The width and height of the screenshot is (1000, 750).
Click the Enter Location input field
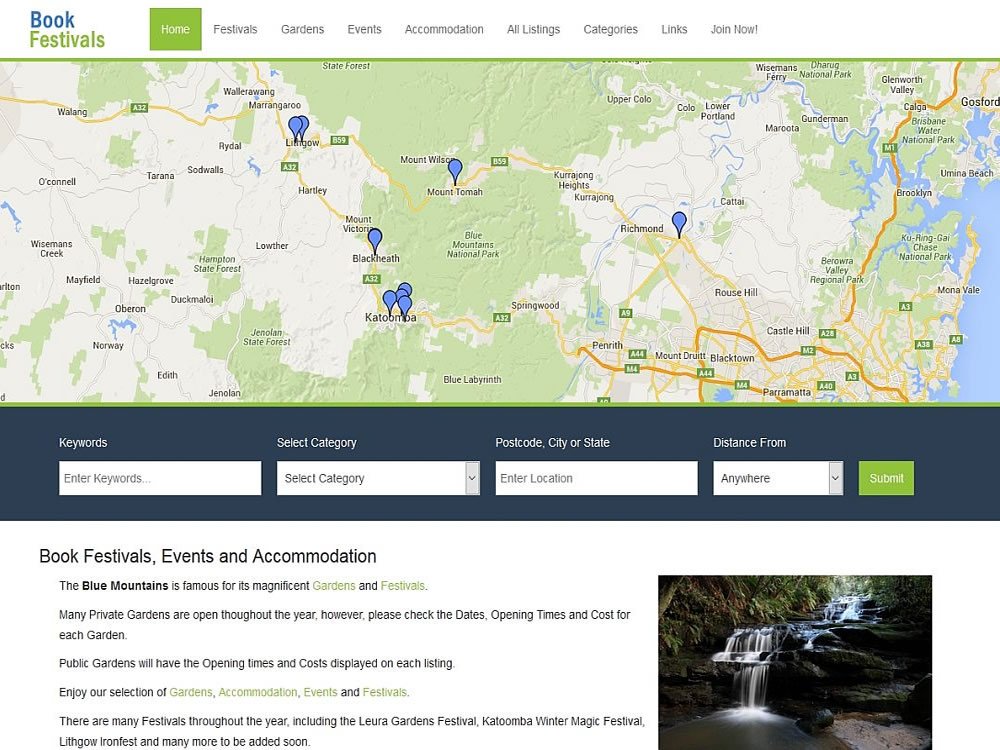click(596, 478)
